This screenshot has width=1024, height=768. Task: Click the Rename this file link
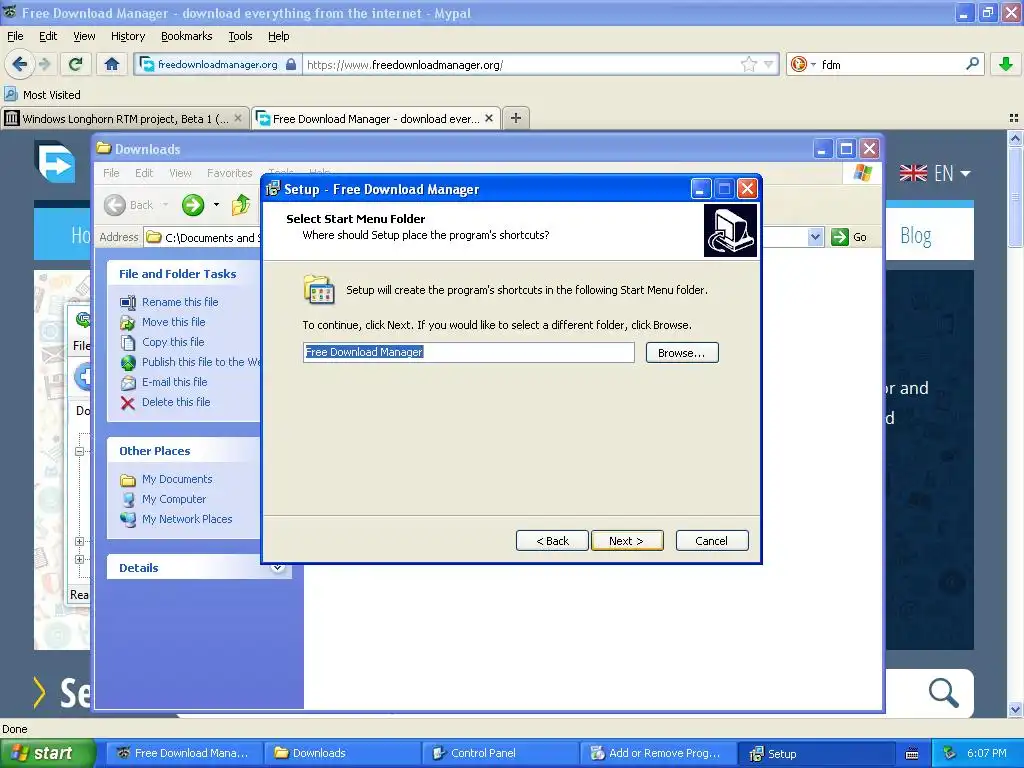[x=180, y=302]
